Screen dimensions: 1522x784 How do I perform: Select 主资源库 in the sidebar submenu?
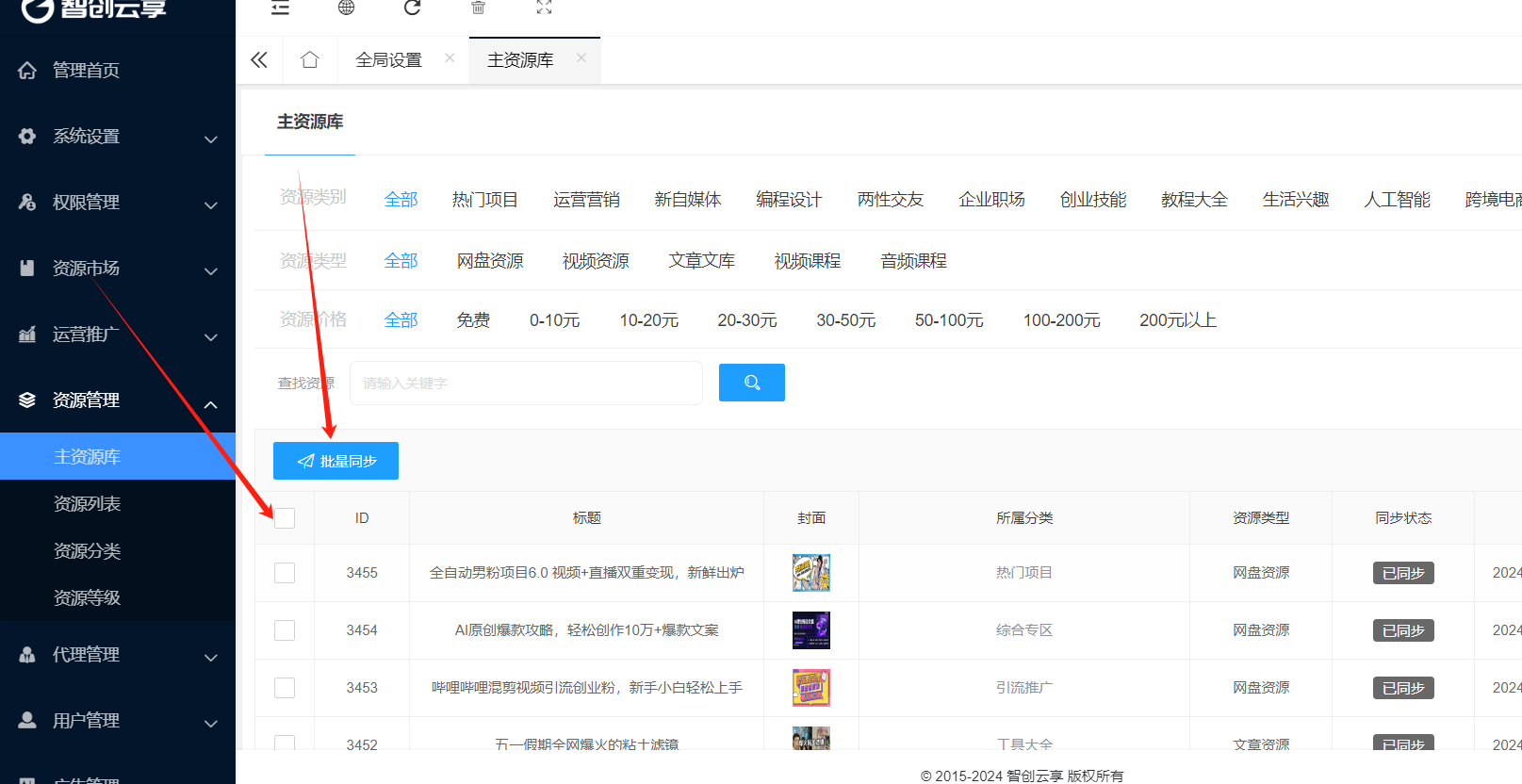[118, 456]
